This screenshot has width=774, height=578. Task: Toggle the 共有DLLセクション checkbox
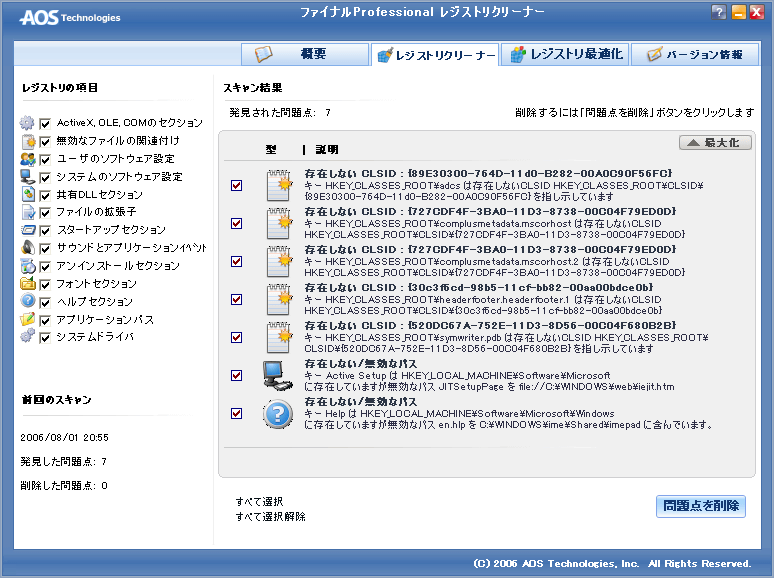point(45,195)
